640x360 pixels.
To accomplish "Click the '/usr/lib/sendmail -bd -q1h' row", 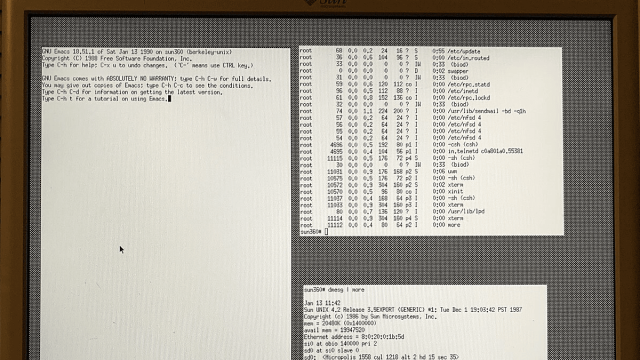I will [x=413, y=111].
